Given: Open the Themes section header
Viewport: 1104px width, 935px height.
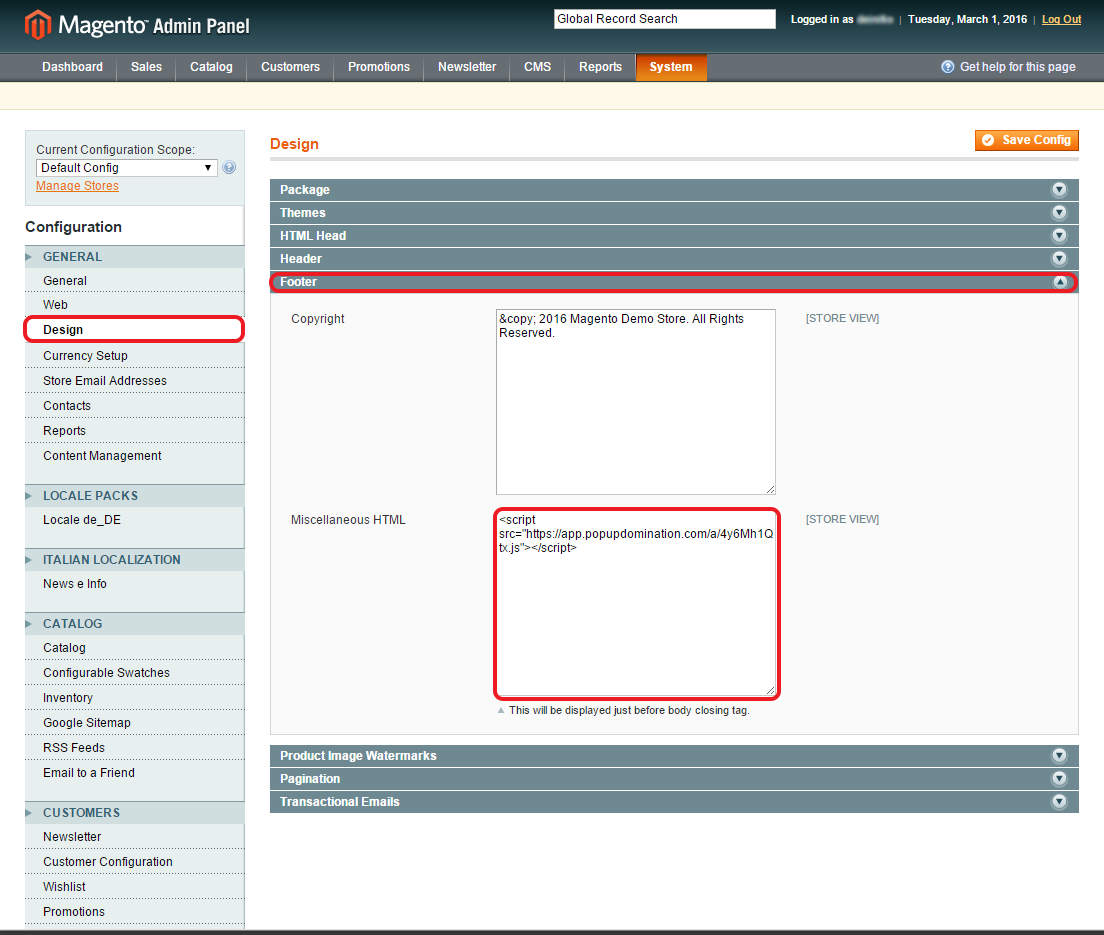Looking at the screenshot, I should point(674,213).
